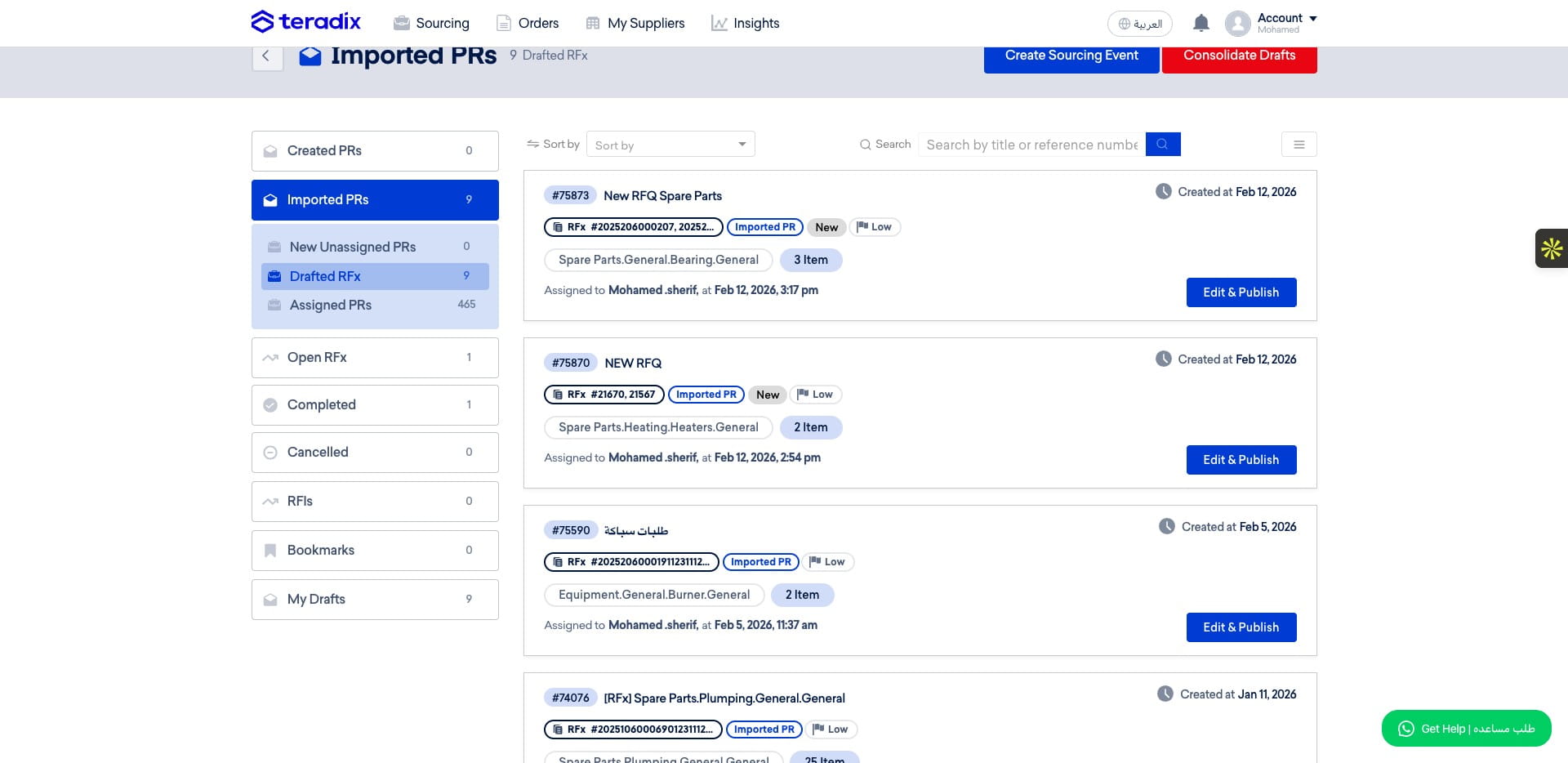Click the 3 Item badge
This screenshot has width=1568, height=763.
[x=811, y=261]
